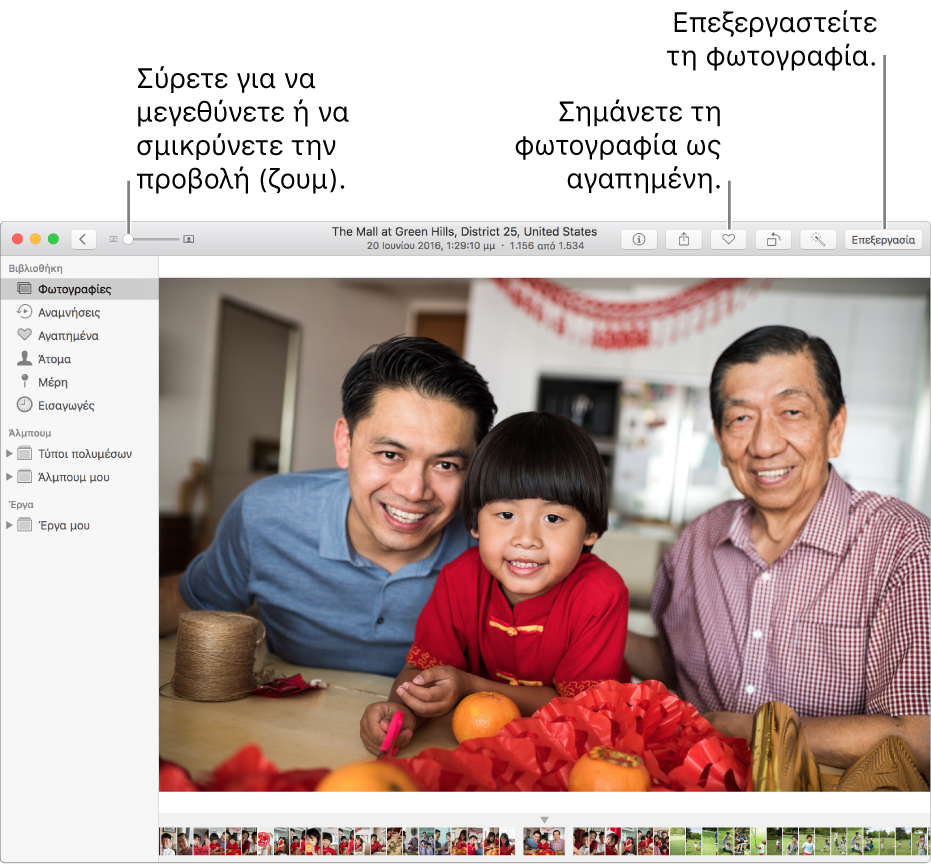Select the highlighted current thumbnail in filmstrip
This screenshot has width=931, height=865.
(544, 841)
